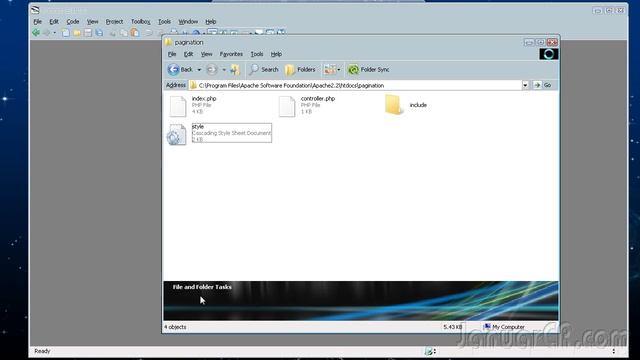Viewport: 640px width, 360px height.
Task: Click the Undo icon in editor toolbar
Action: point(149,33)
